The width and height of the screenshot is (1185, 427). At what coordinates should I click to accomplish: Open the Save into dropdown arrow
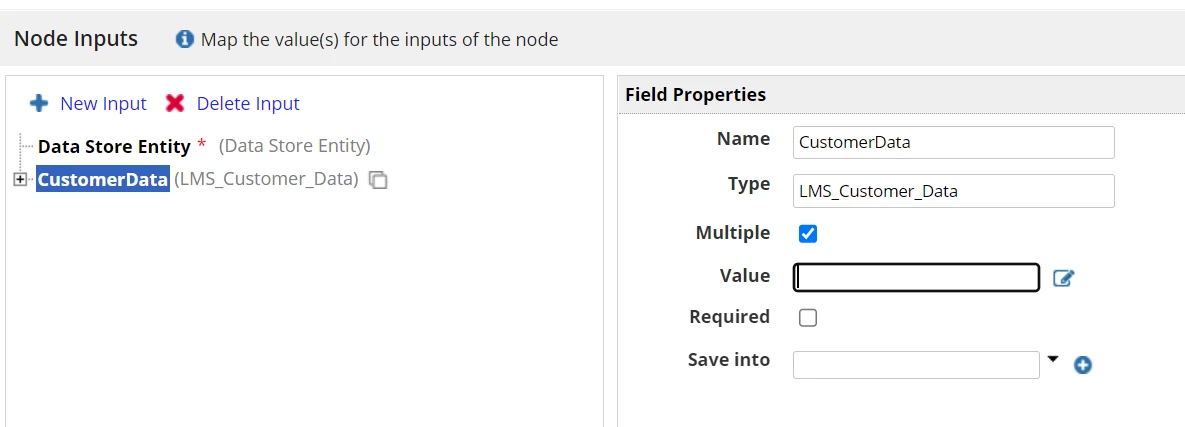pyautogui.click(x=1054, y=360)
